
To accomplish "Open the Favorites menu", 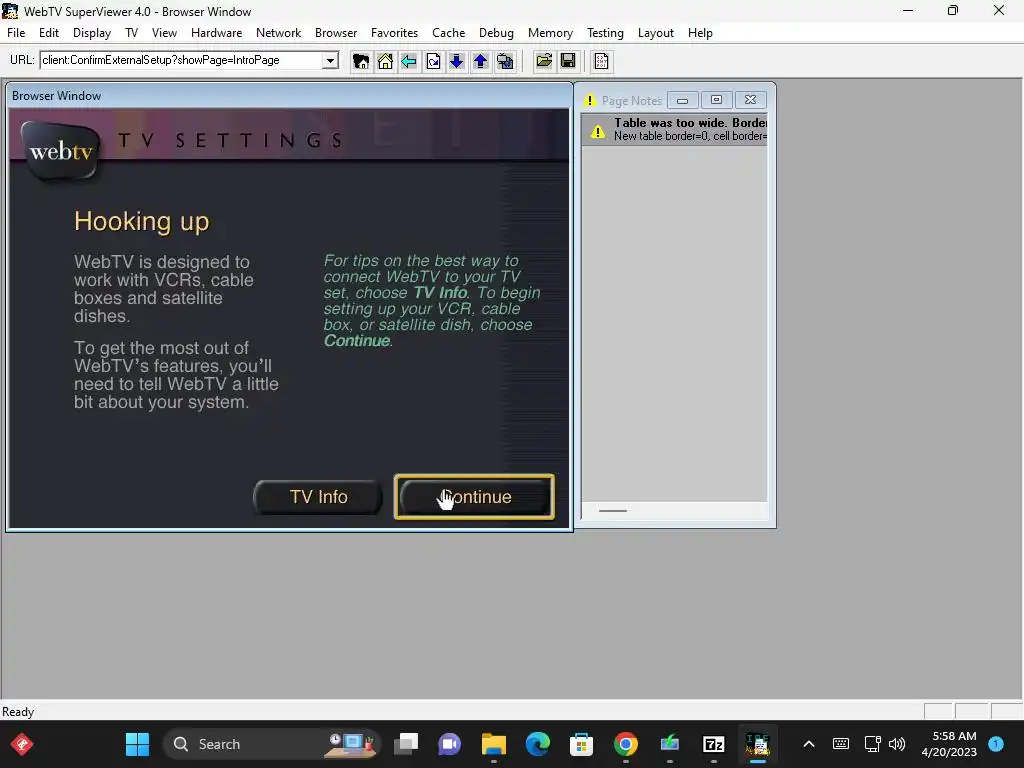I will 394,33.
